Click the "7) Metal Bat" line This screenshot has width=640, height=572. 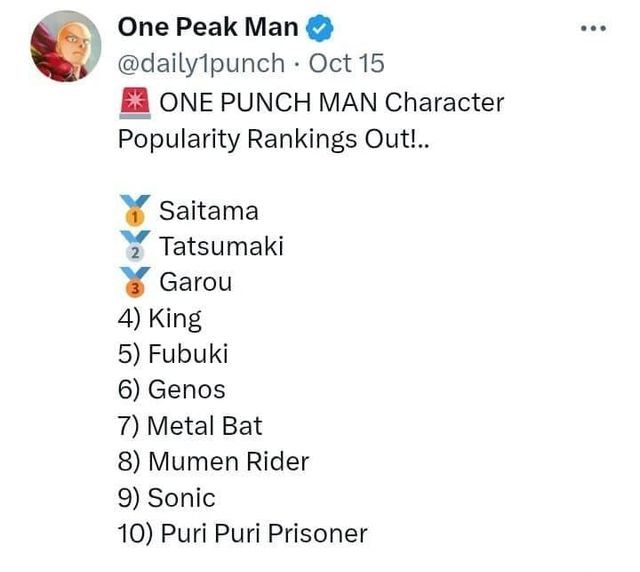[190, 426]
